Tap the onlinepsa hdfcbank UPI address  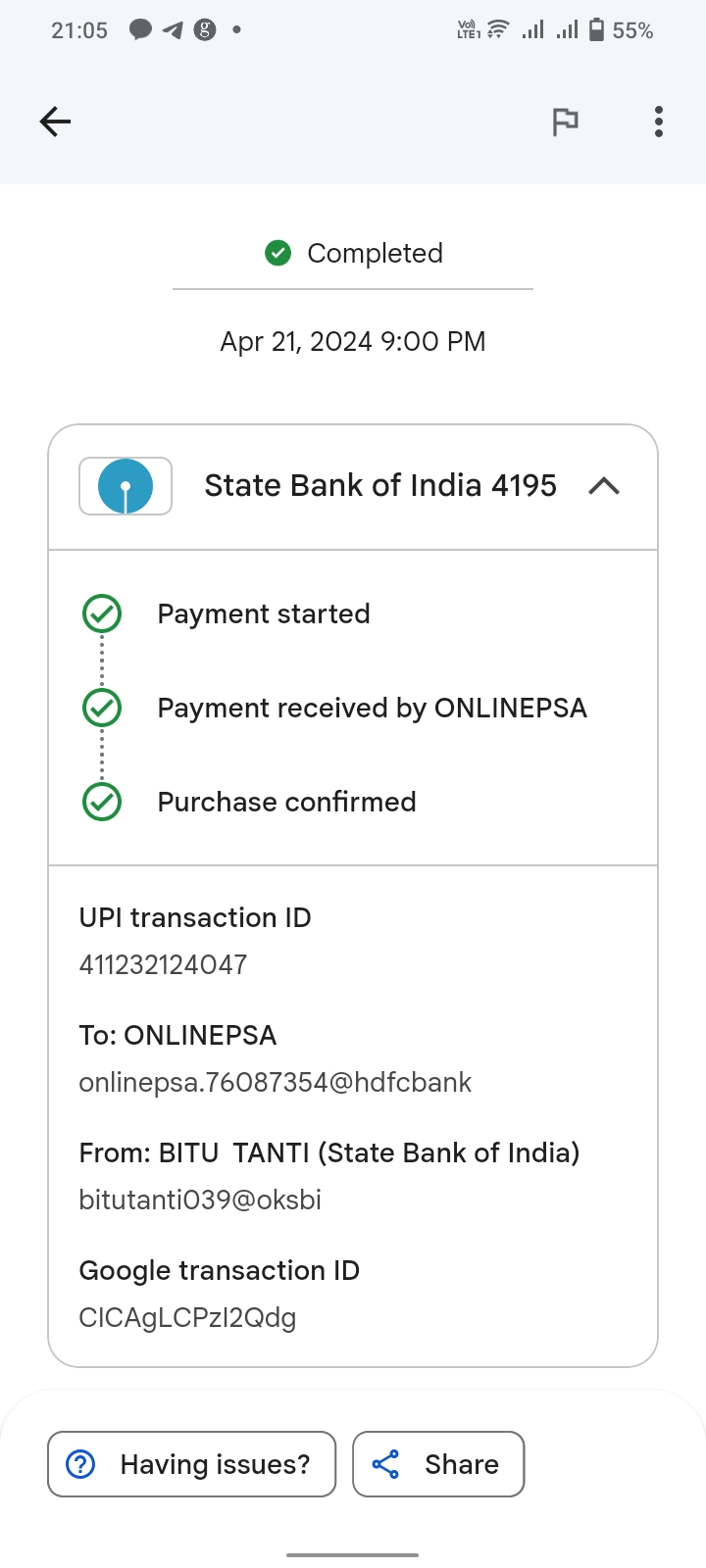tap(275, 1082)
